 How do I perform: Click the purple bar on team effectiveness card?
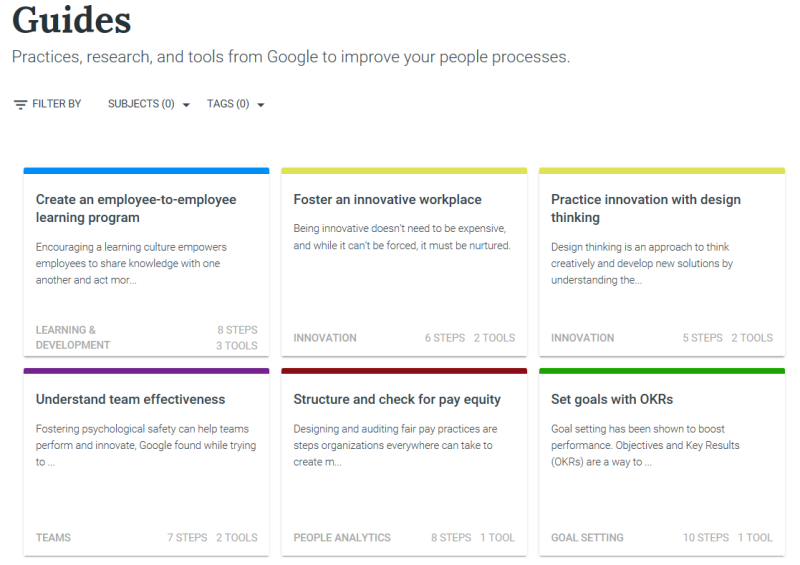click(146, 371)
